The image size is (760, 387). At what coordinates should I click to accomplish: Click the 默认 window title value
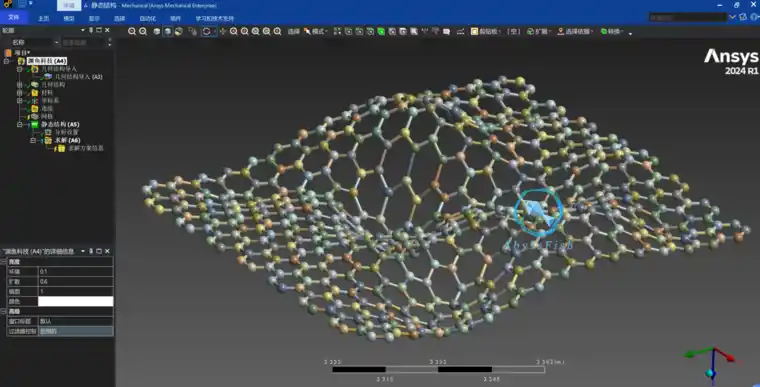pos(76,321)
